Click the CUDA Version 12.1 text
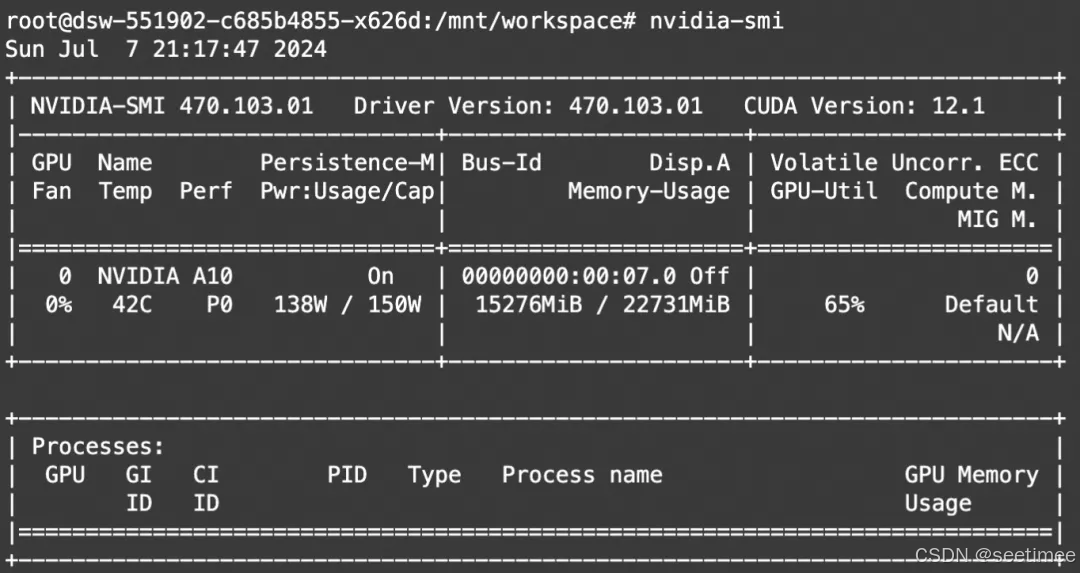This screenshot has width=1080, height=573. pyautogui.click(x=864, y=105)
